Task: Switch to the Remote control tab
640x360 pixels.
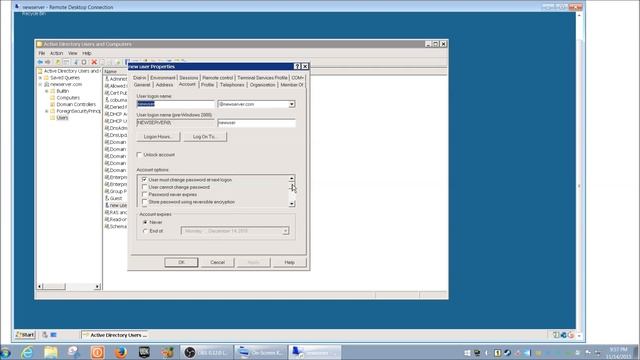Action: pos(218,78)
